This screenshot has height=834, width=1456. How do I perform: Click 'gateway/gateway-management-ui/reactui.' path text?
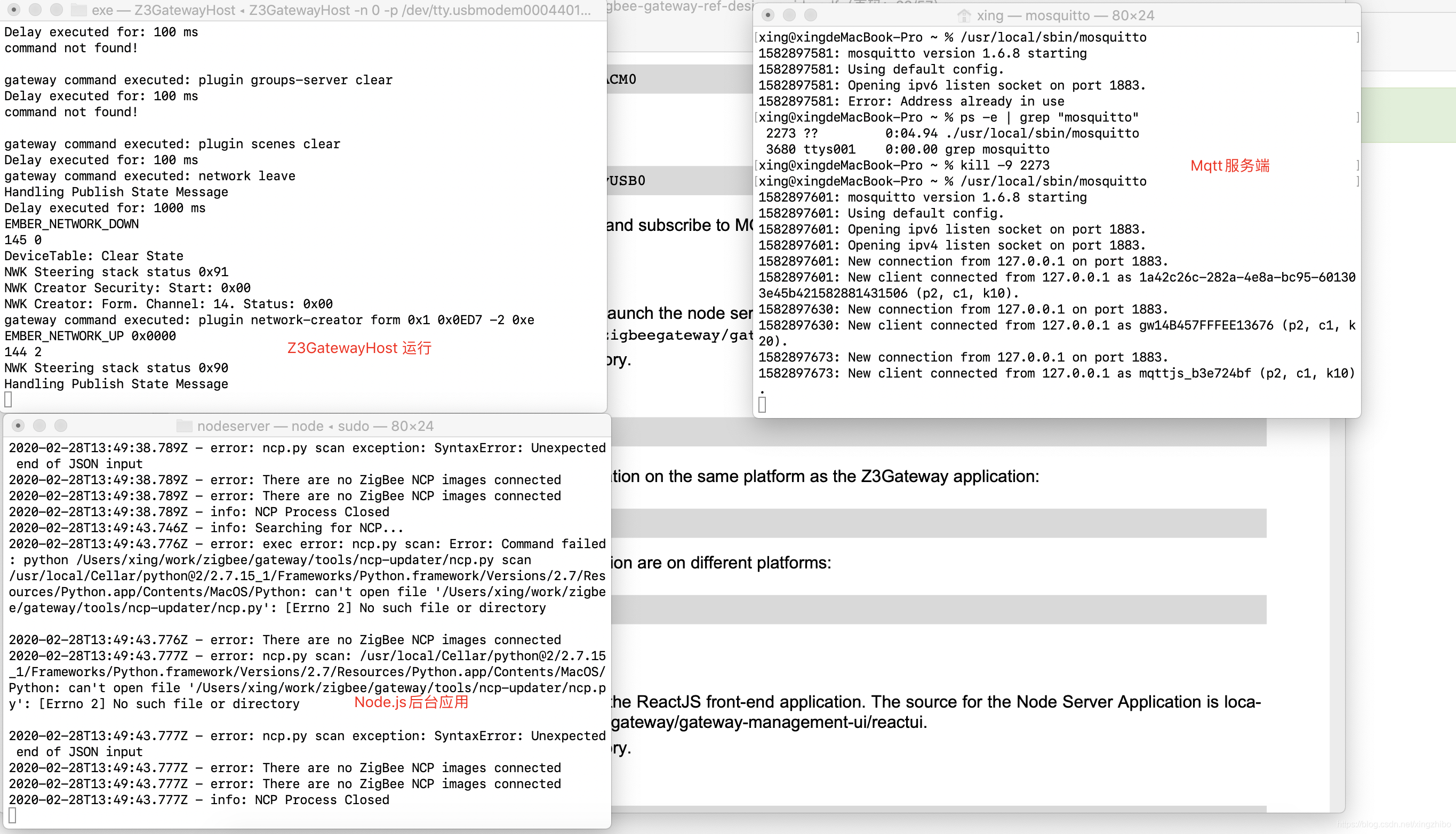(x=769, y=723)
